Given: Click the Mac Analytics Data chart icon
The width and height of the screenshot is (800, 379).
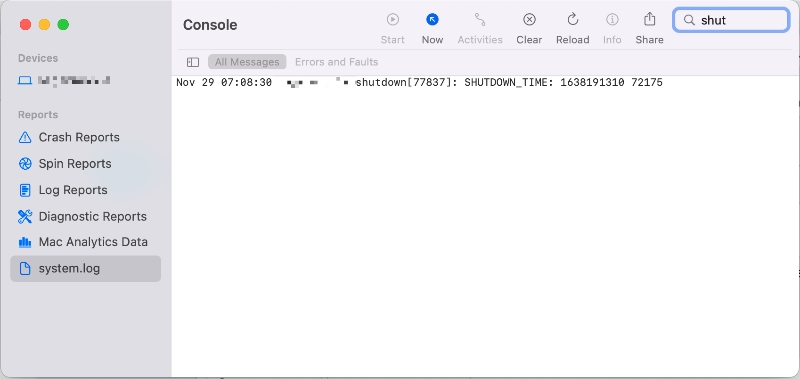Looking at the screenshot, I should 24,242.
